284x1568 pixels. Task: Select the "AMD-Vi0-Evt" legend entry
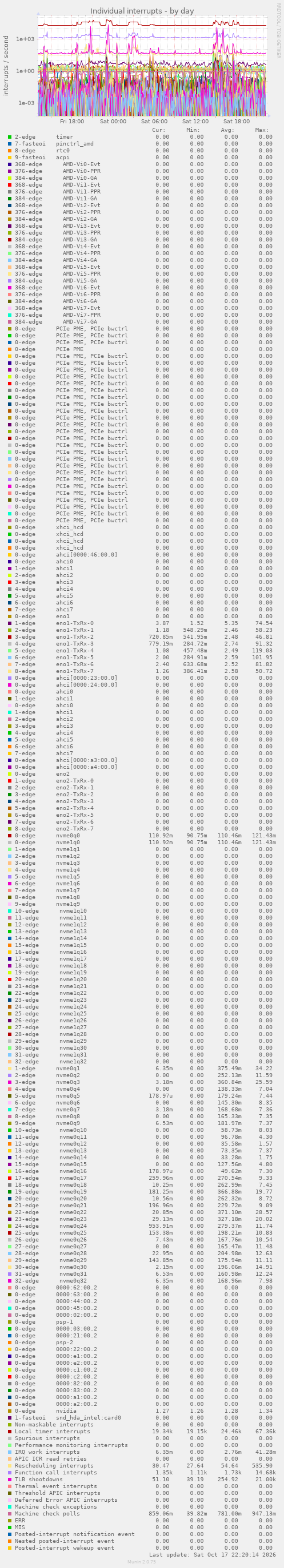click(x=82, y=164)
